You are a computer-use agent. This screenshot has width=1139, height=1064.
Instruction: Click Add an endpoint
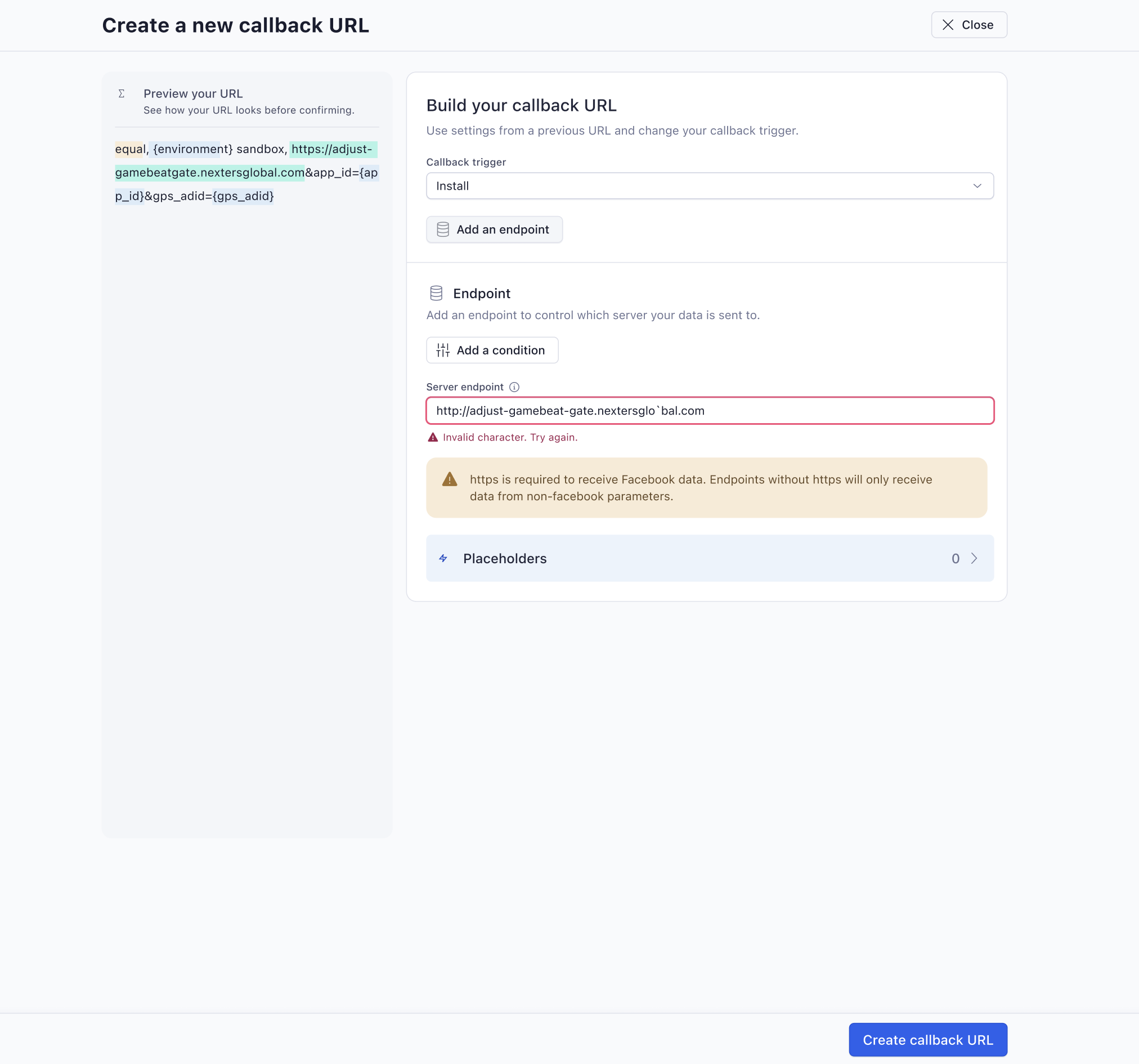coord(494,229)
